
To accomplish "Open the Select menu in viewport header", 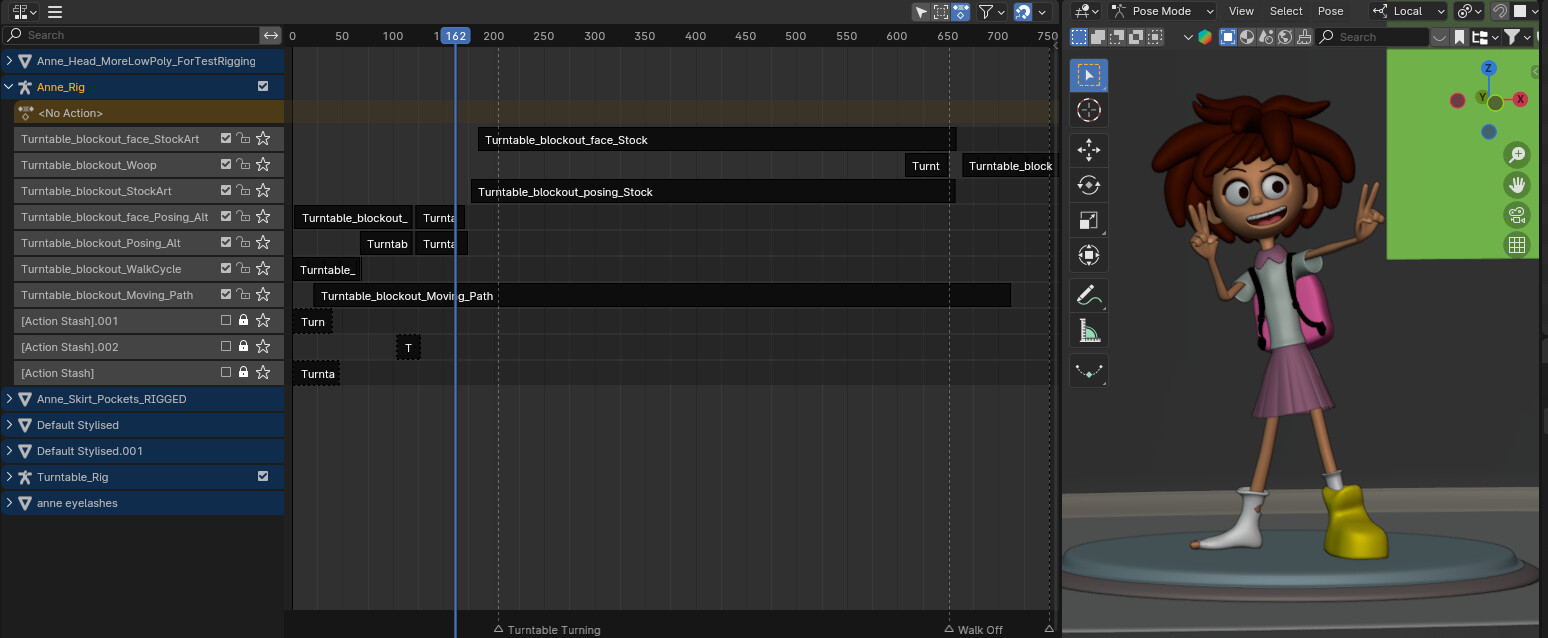I will click(1286, 11).
